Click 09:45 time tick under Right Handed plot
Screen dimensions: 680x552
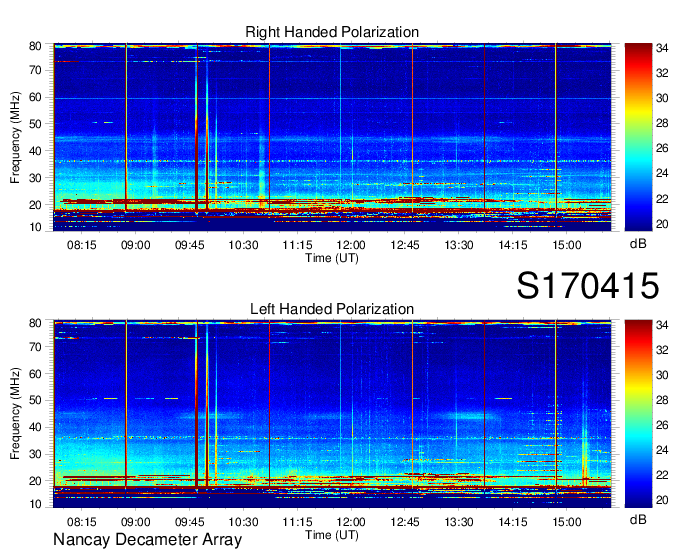point(190,245)
